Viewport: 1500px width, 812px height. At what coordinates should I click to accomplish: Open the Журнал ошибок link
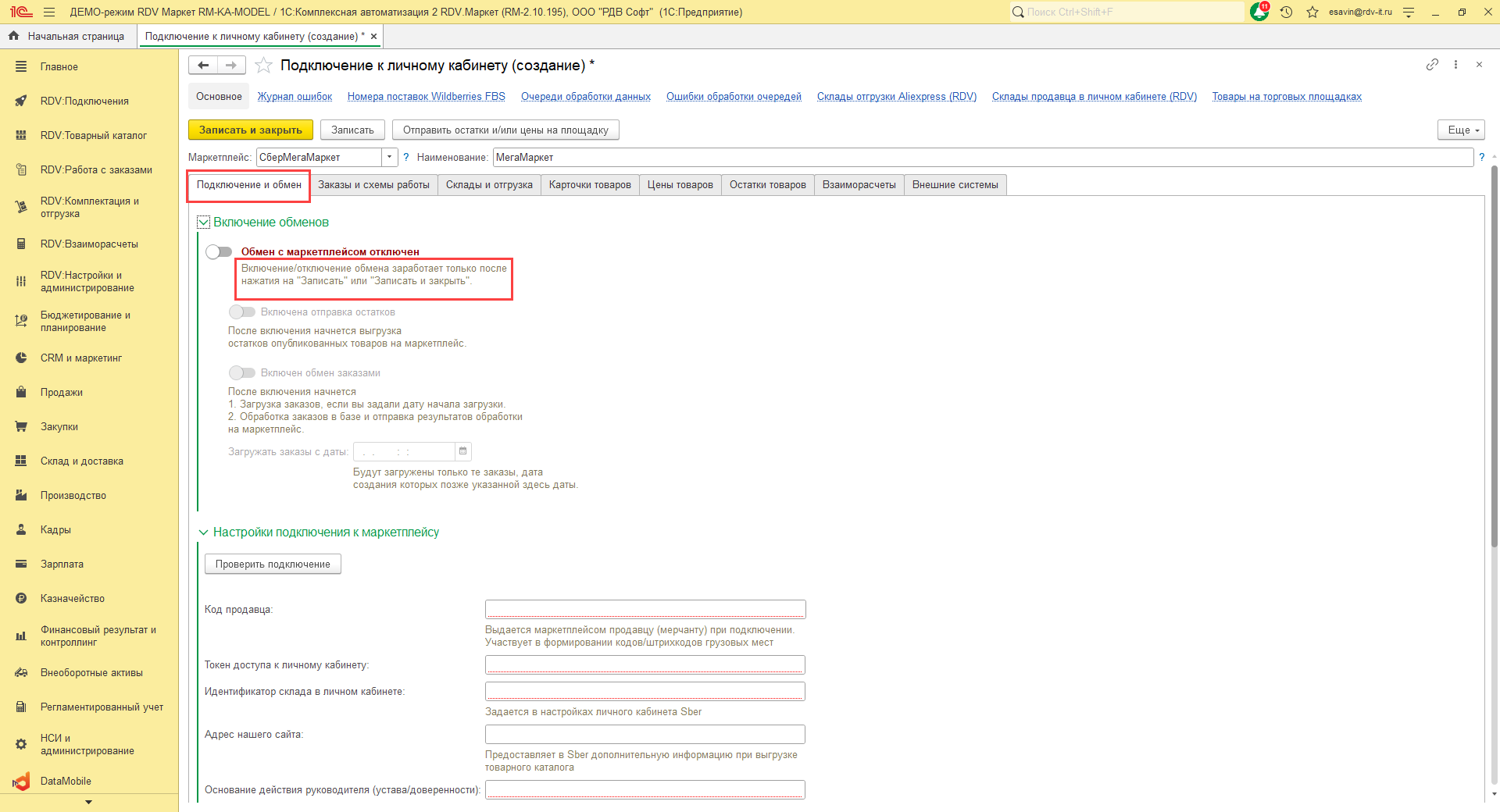pos(295,97)
